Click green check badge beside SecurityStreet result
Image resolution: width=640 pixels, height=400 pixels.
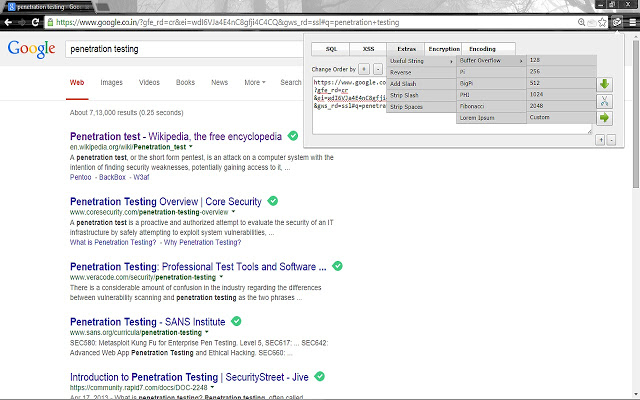click(x=320, y=376)
